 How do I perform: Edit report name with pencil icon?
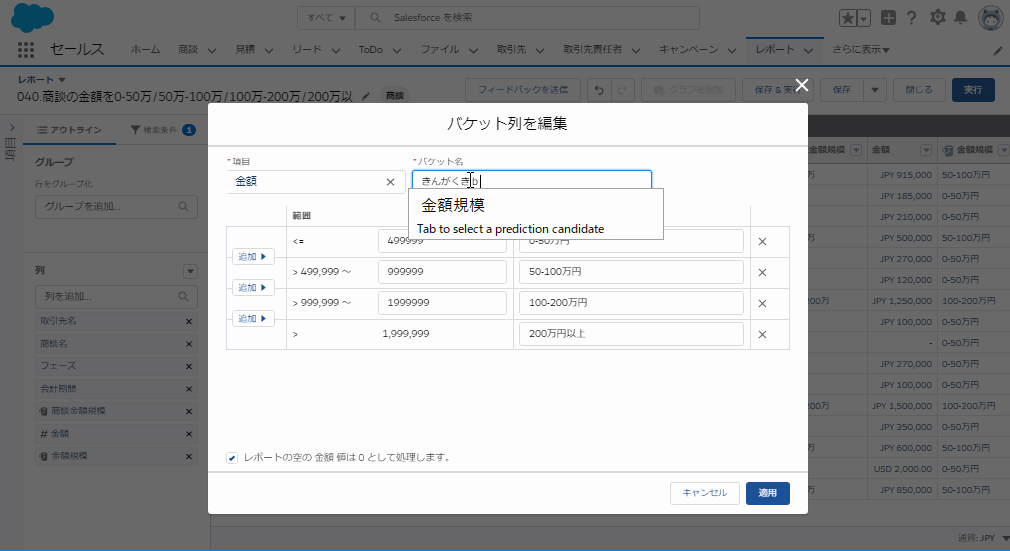tap(366, 96)
